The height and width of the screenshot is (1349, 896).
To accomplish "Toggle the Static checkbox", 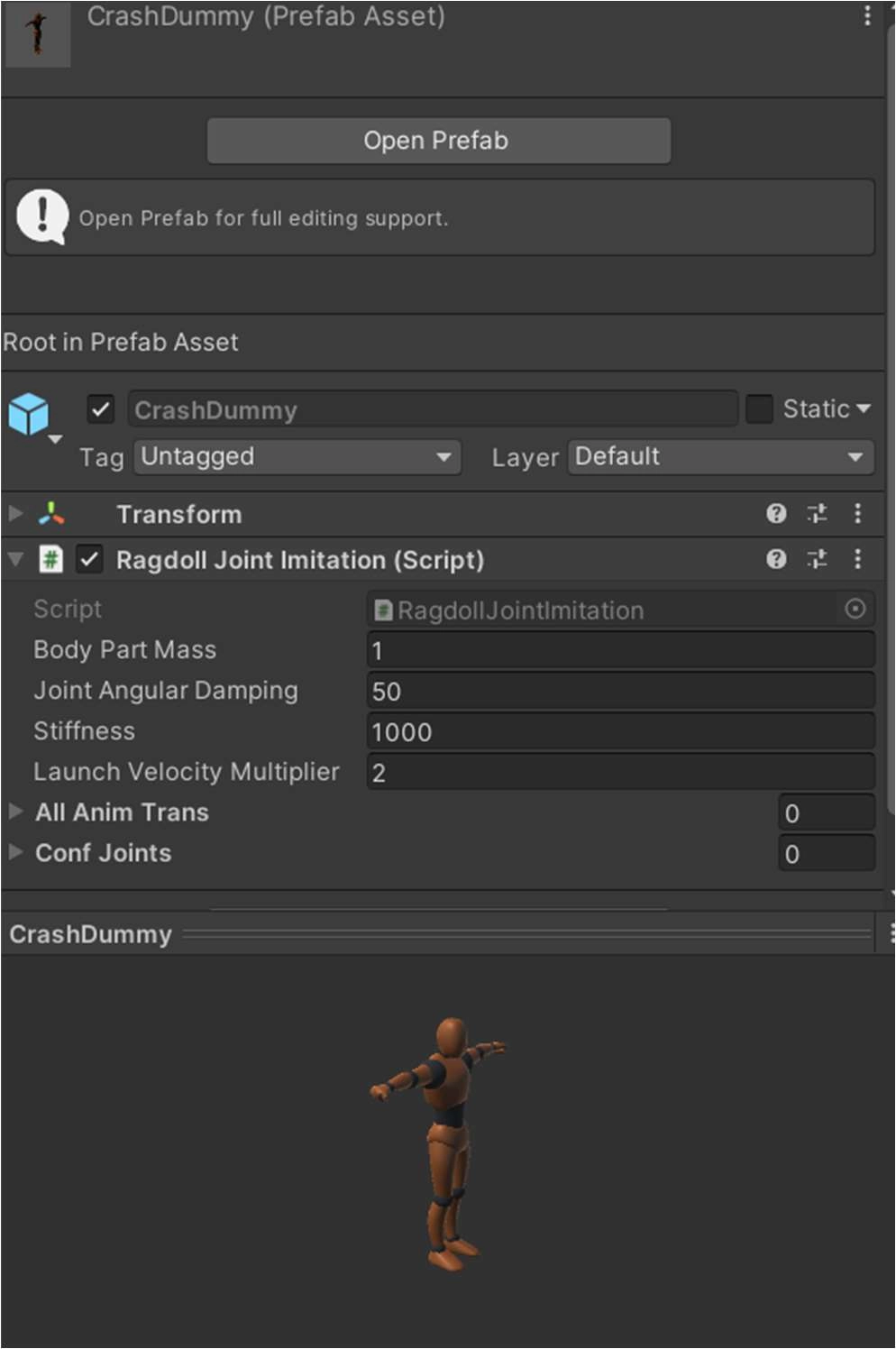I will (x=759, y=409).
